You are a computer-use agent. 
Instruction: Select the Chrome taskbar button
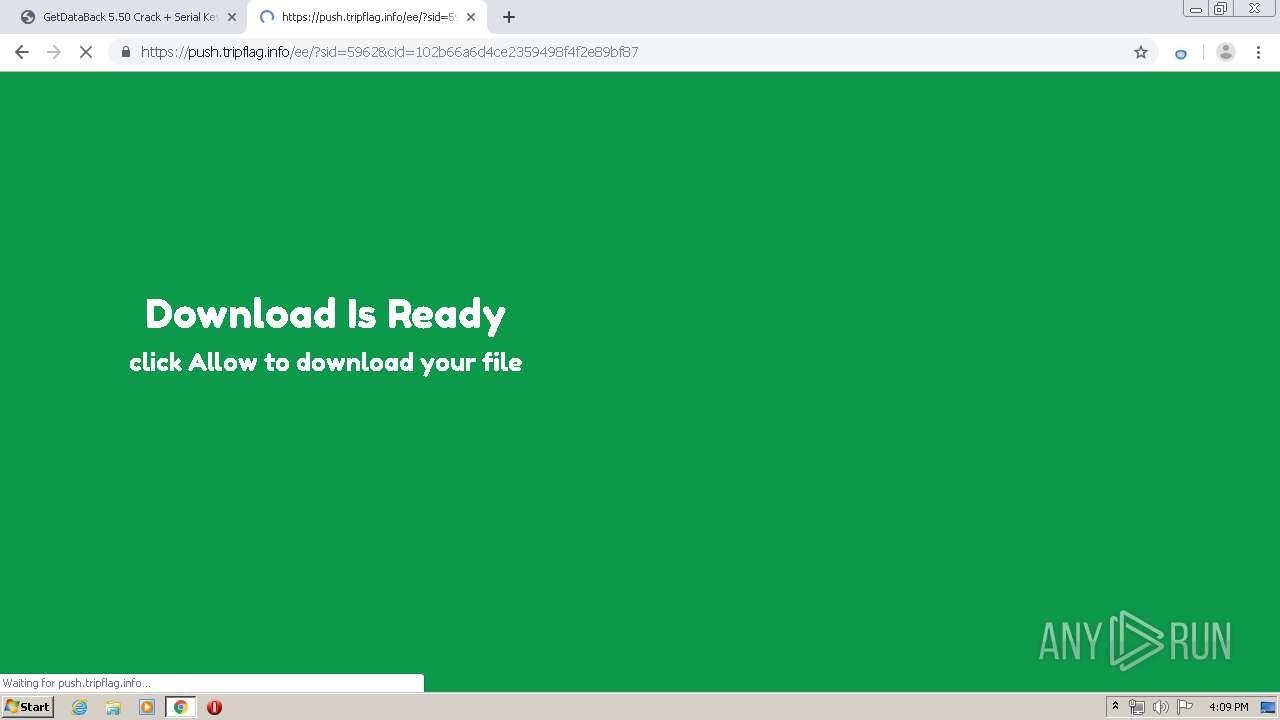pos(180,707)
